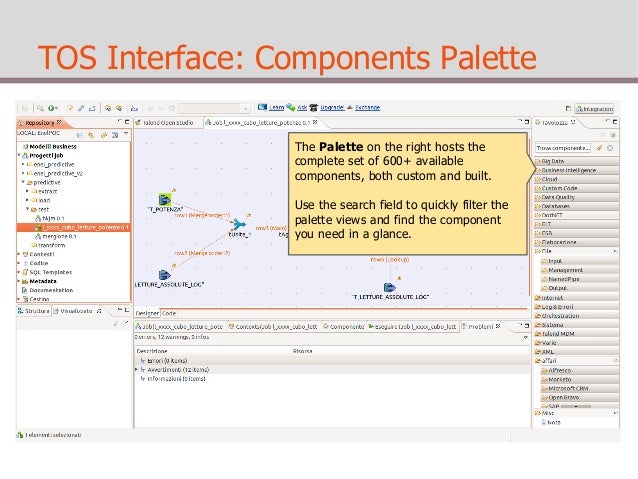This screenshot has width=638, height=479.
Task: Click the Learn link
Action: point(276,107)
